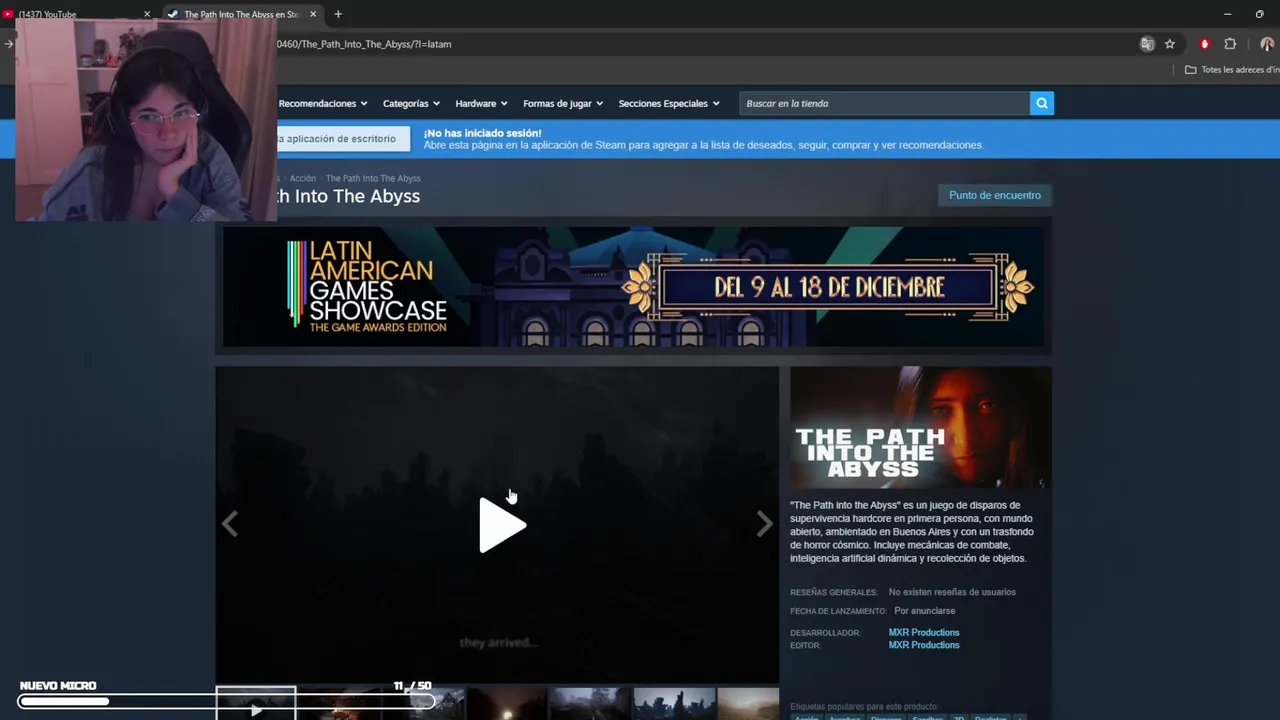Open the bookmarks folder 'Totes les adreces'
The width and height of the screenshot is (1280, 720).
click(1232, 70)
